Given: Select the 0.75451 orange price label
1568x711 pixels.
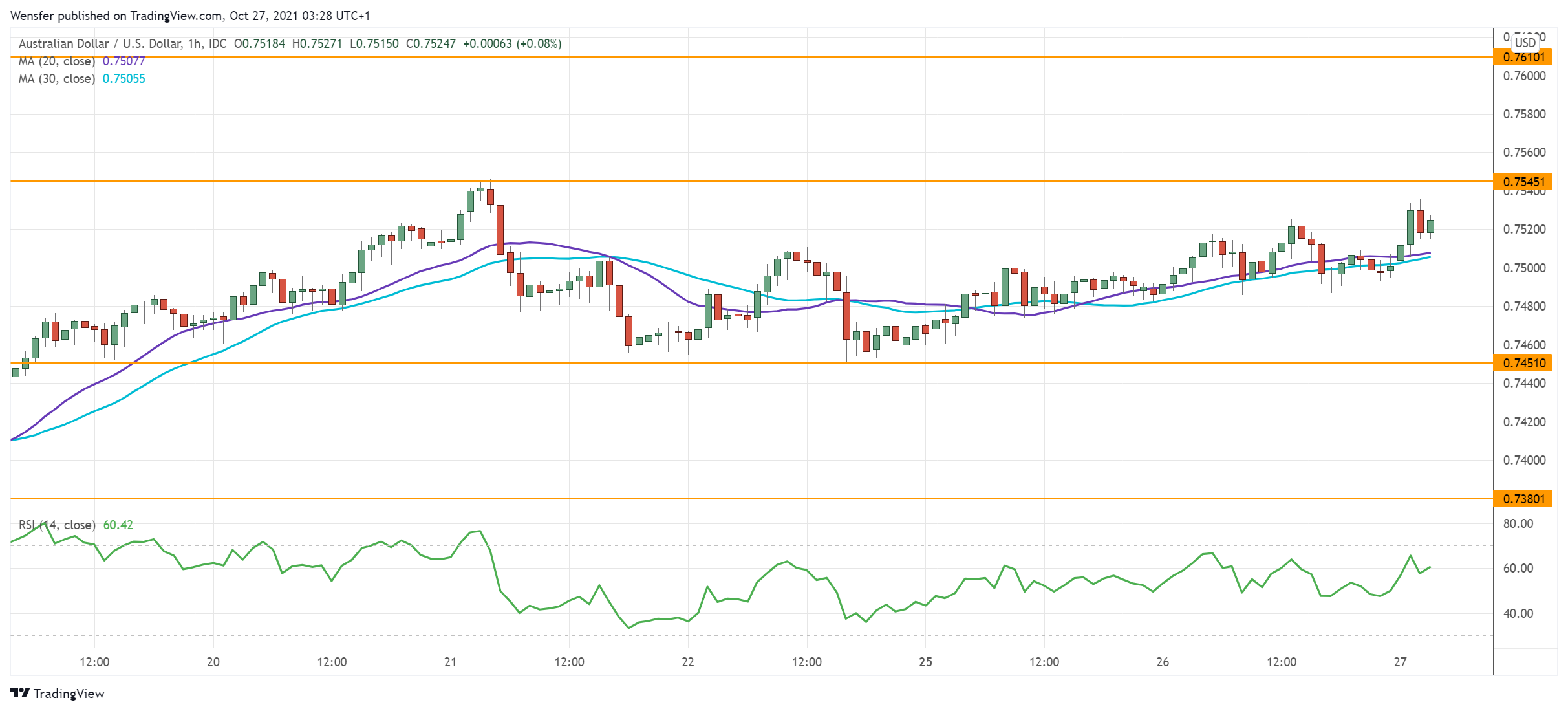Looking at the screenshot, I should click(1524, 182).
